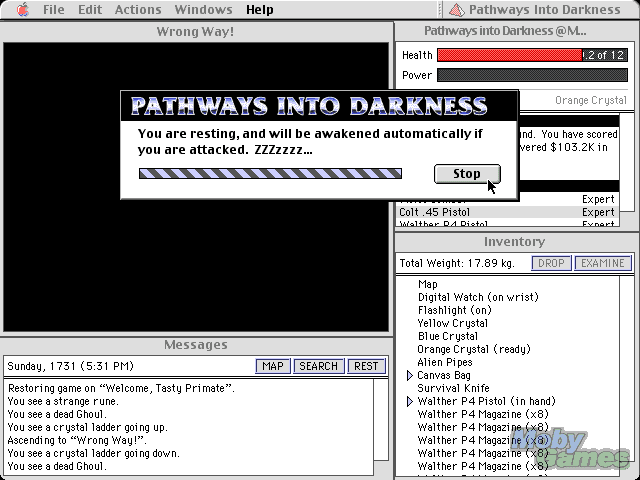The height and width of the screenshot is (480, 640).
Task: Click the 'Ascending to Wrong Way!' message
Action: pos(77,440)
